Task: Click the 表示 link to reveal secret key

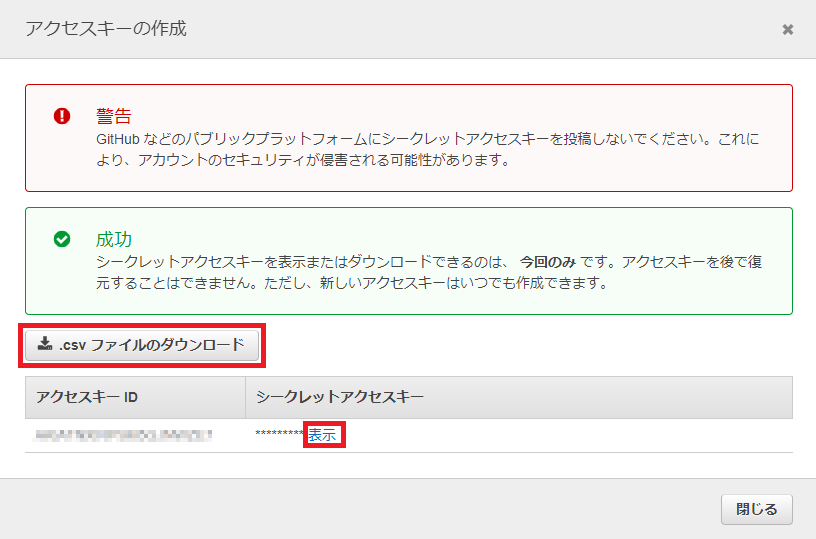Action: point(322,435)
